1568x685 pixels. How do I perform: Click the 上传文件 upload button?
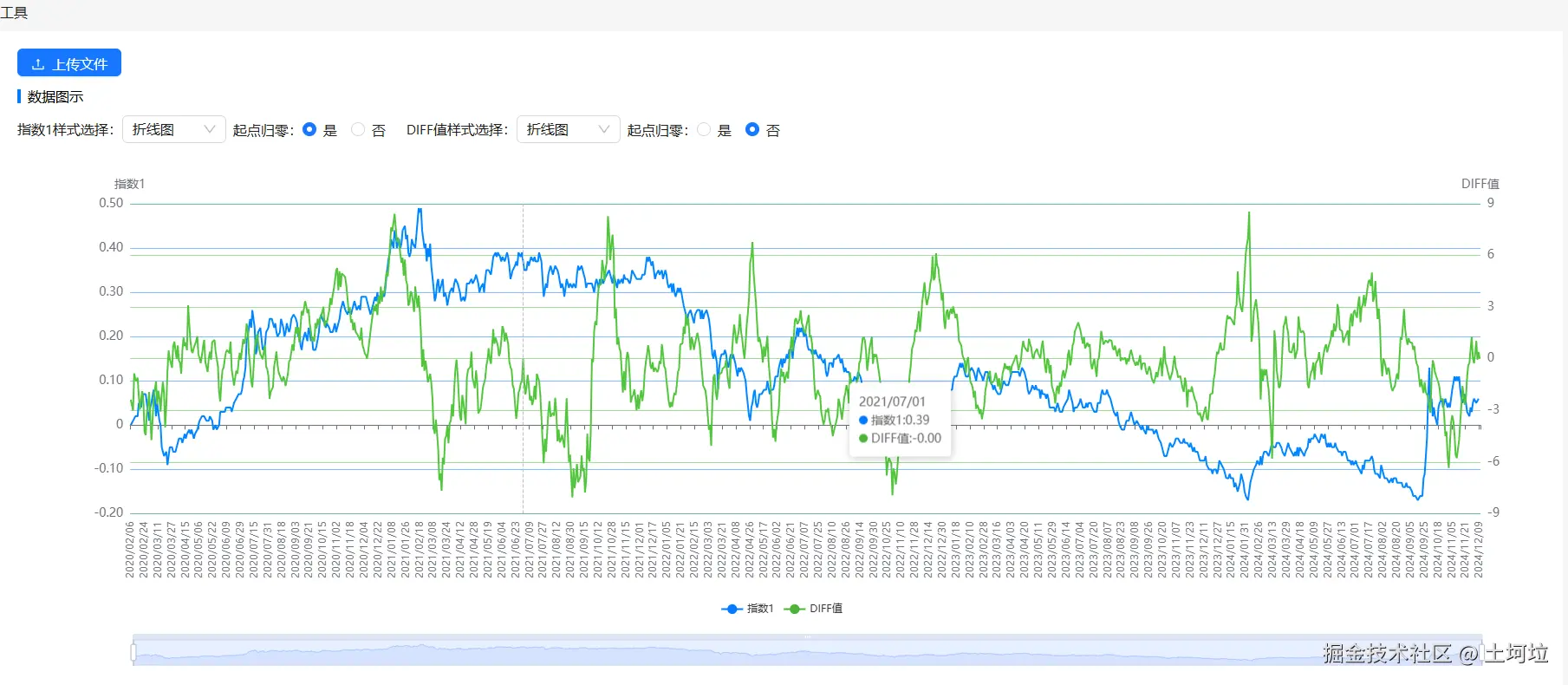(x=69, y=63)
